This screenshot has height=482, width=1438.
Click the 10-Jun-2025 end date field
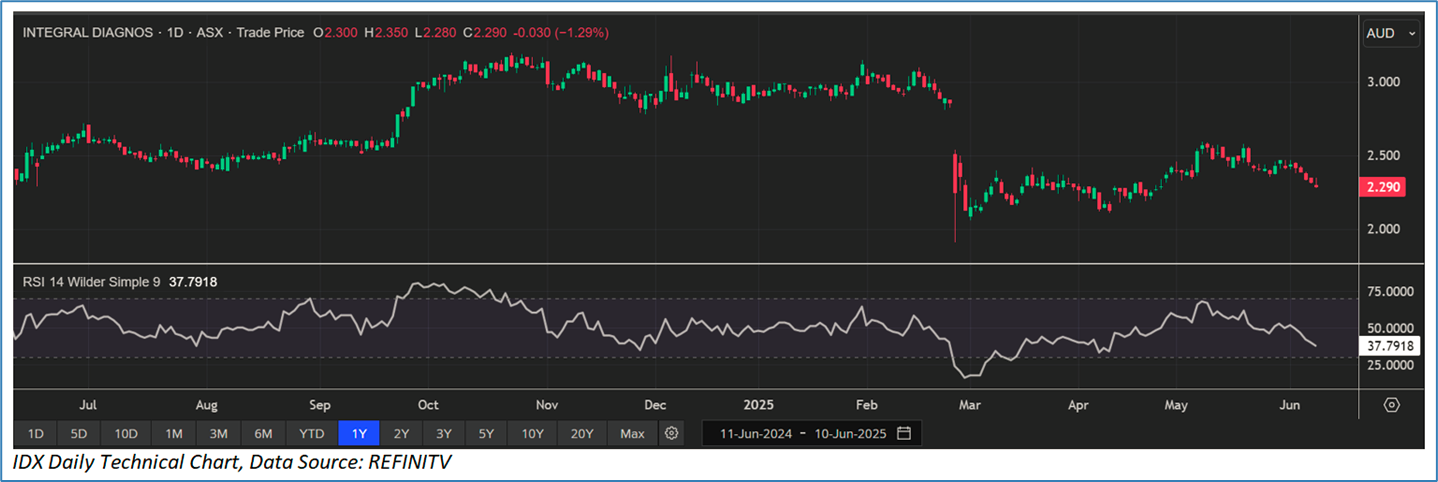849,434
